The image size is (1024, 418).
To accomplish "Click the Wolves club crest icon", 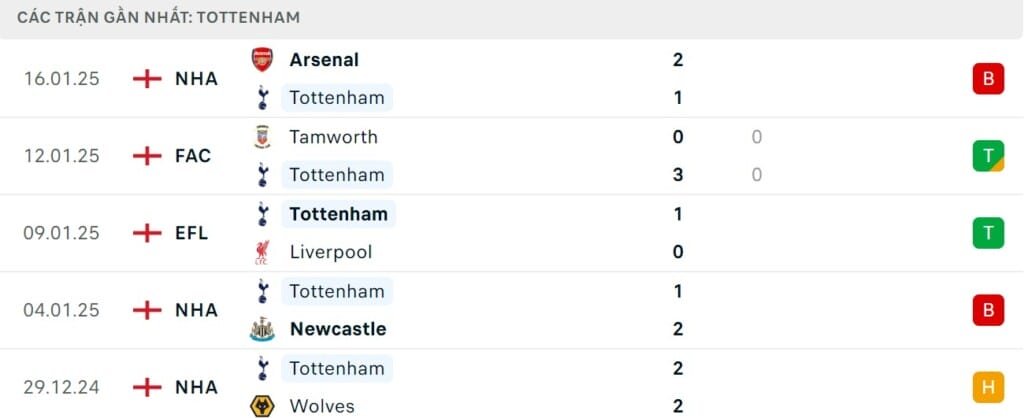I will 262,406.
